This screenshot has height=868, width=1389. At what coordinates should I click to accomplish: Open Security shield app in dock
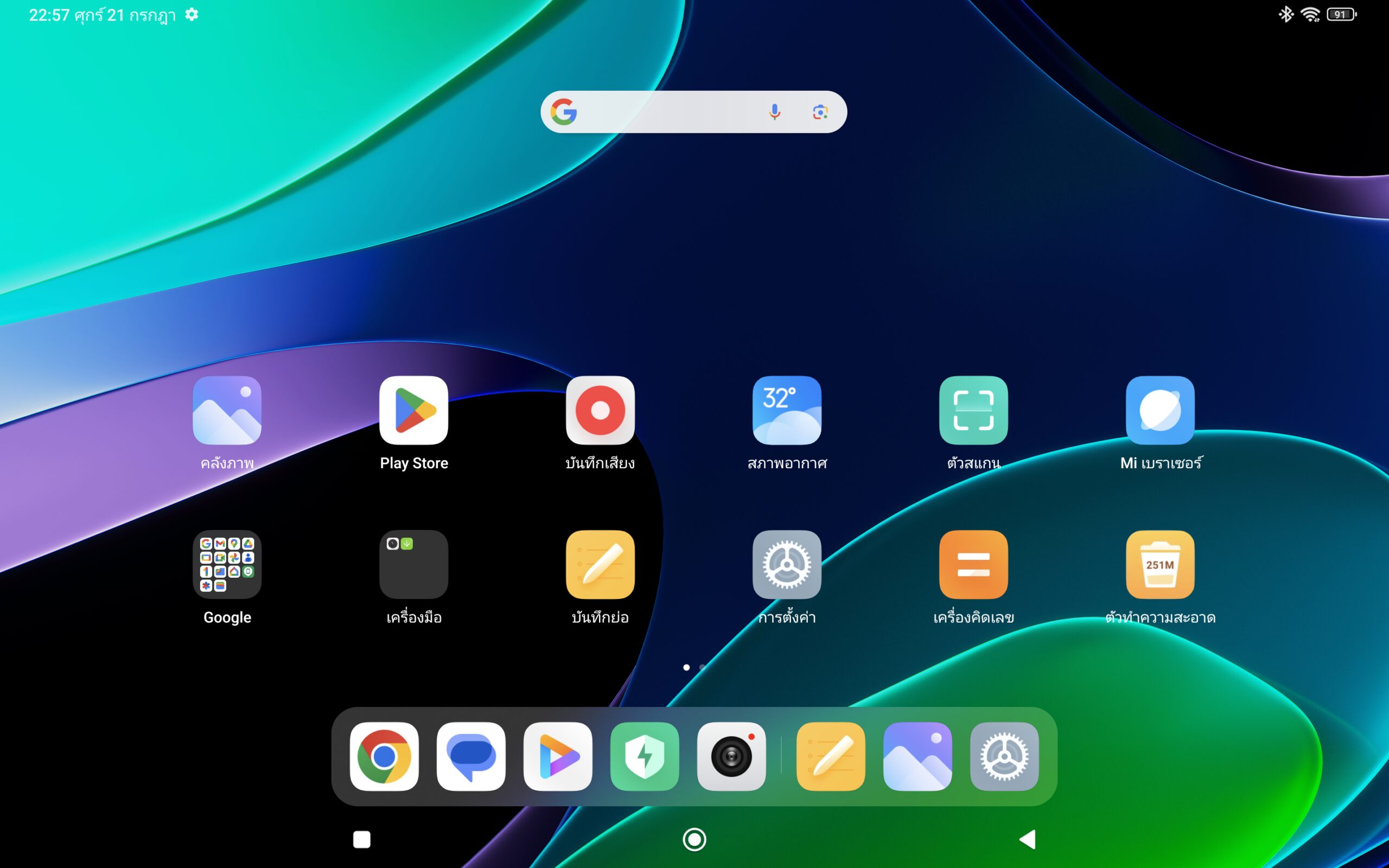click(645, 757)
